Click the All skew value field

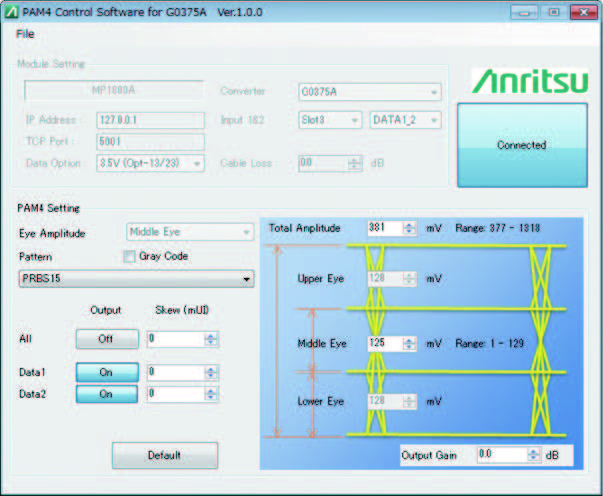175,339
